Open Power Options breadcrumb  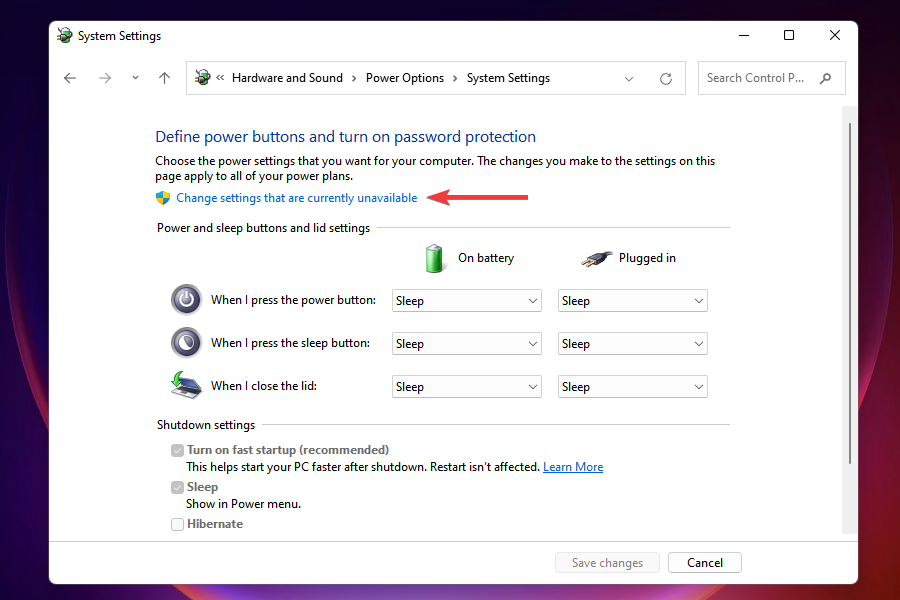click(405, 78)
